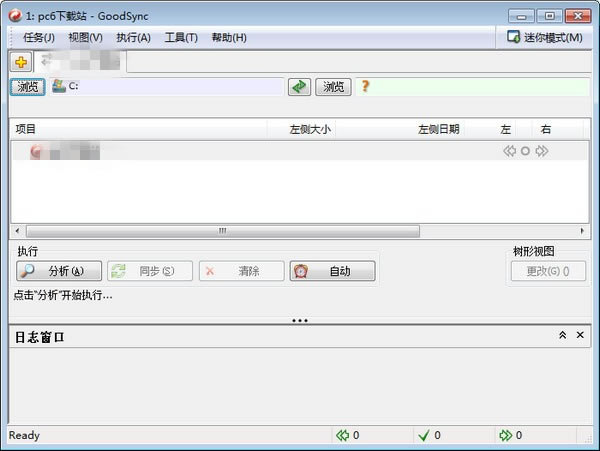Click the GoodSync app icon in title bar
The width and height of the screenshot is (600, 451).
point(15,16)
